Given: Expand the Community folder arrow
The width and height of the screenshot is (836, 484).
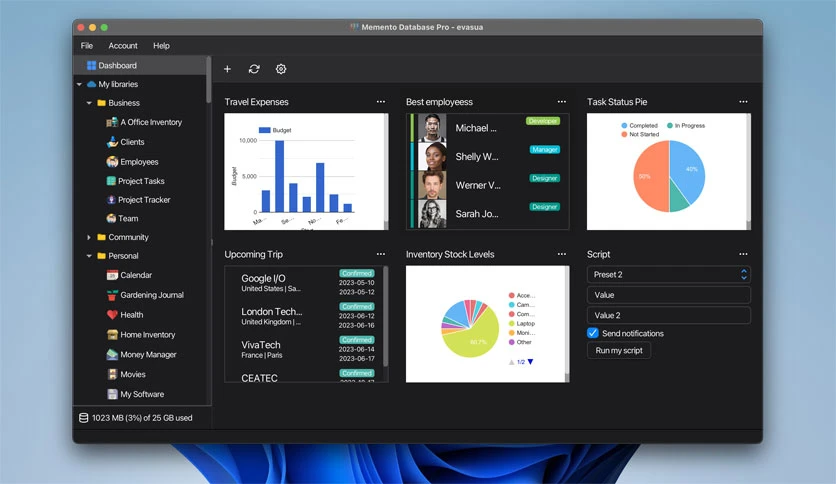Looking at the screenshot, I should (x=89, y=237).
